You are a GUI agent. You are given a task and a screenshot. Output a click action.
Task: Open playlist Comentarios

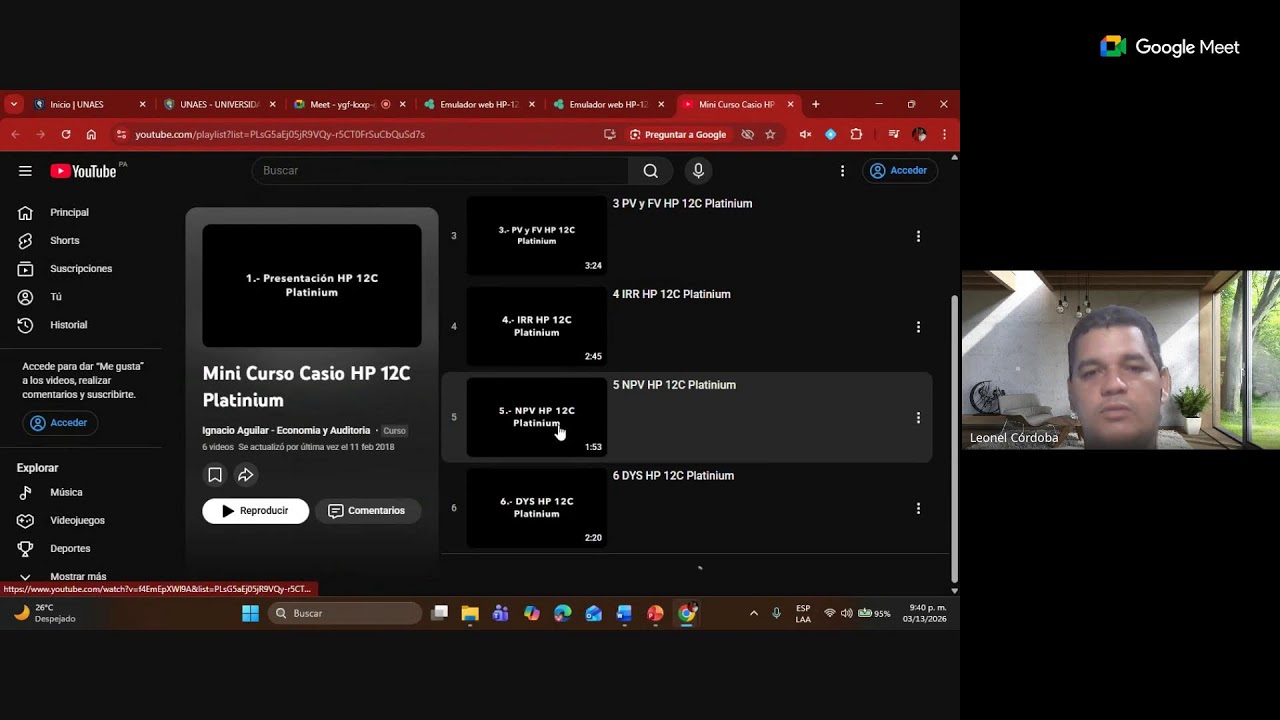pos(367,511)
